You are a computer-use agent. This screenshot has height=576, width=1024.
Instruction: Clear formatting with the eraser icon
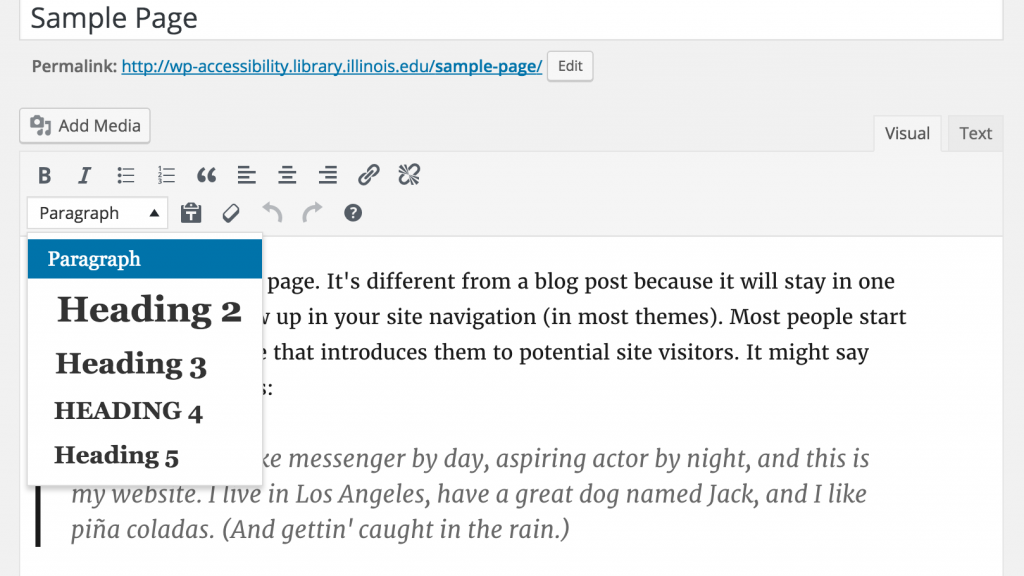pyautogui.click(x=231, y=213)
